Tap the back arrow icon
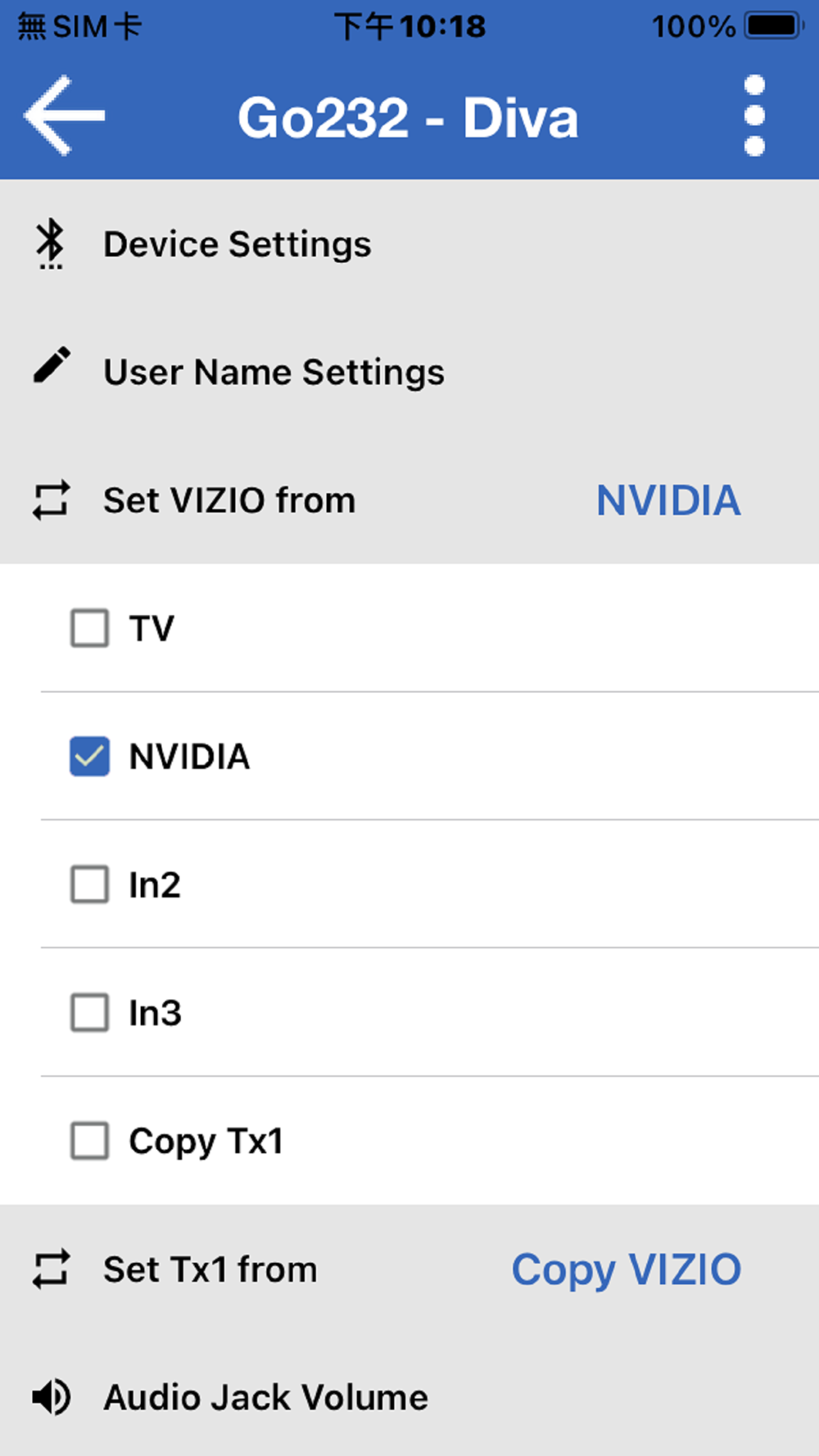819x1456 pixels. tap(65, 116)
